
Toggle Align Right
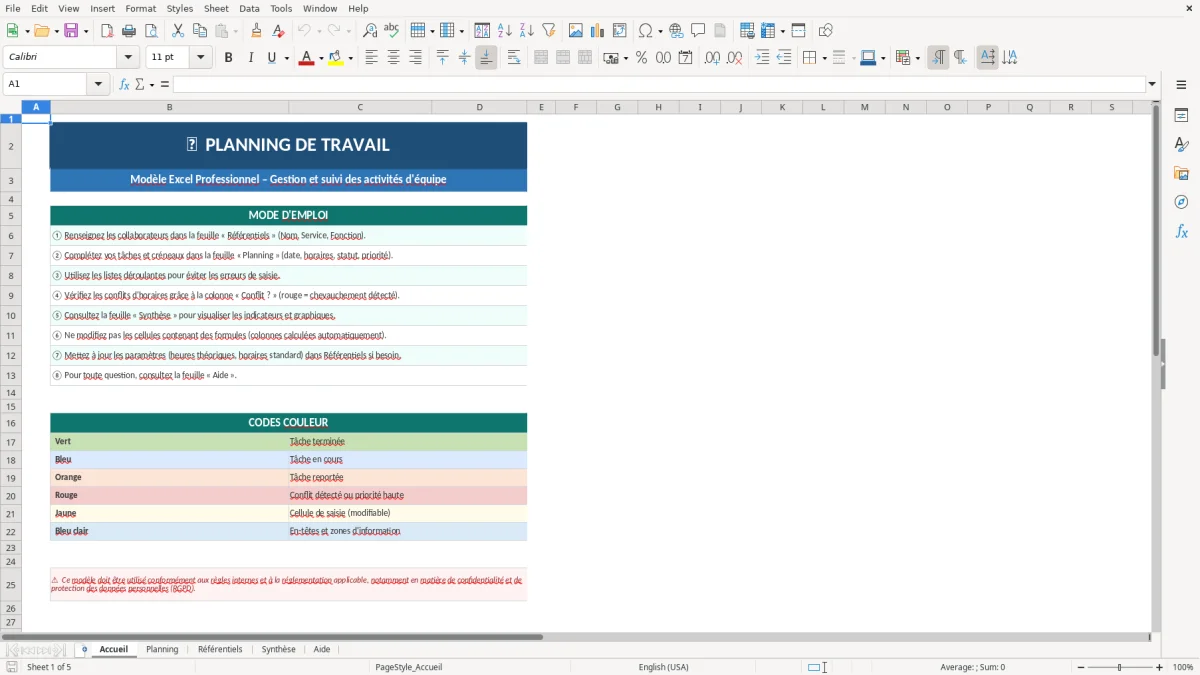(x=415, y=58)
